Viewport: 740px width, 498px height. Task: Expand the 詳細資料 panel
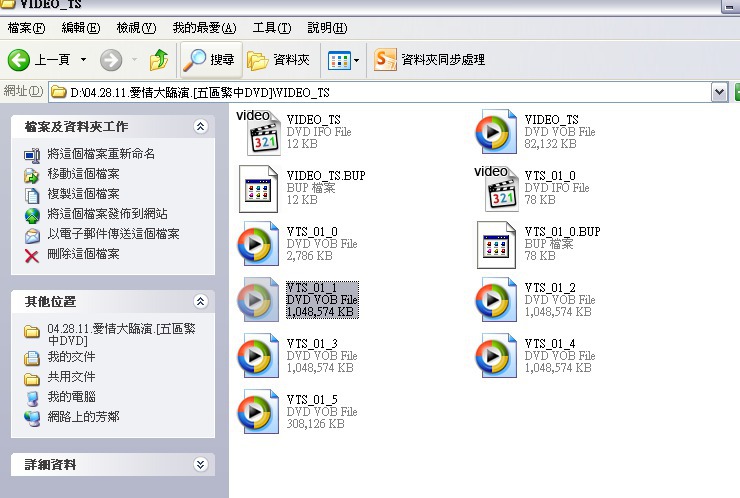coord(201,464)
